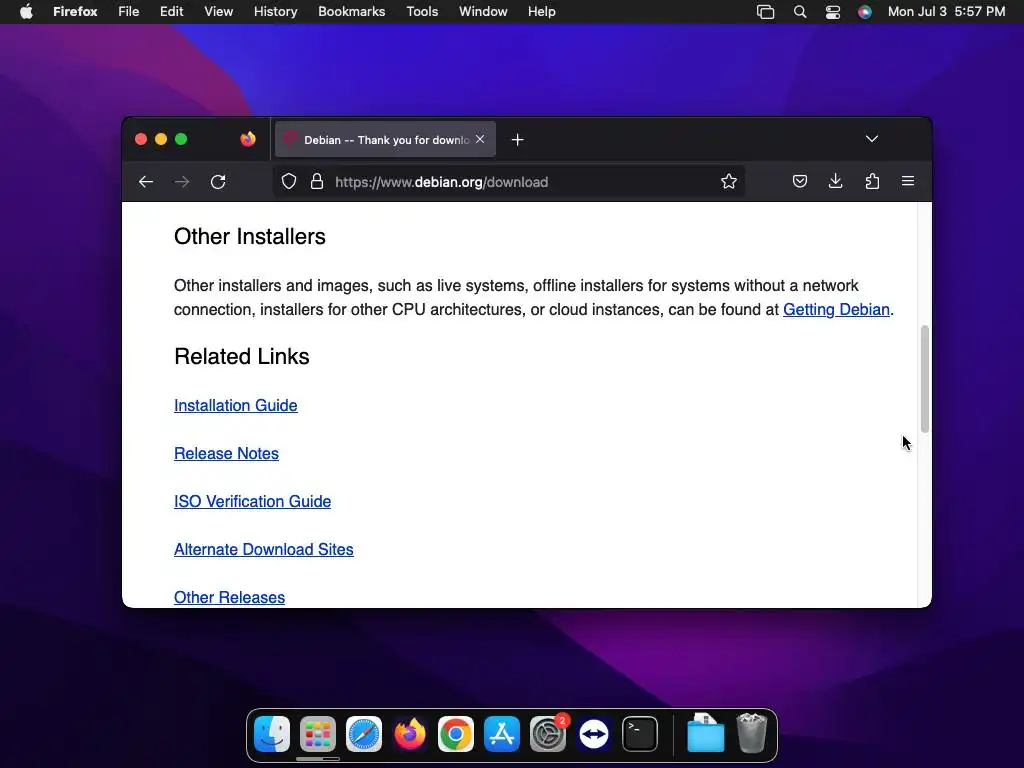Open the Apple menu
This screenshot has width=1024, height=768.
coord(26,12)
